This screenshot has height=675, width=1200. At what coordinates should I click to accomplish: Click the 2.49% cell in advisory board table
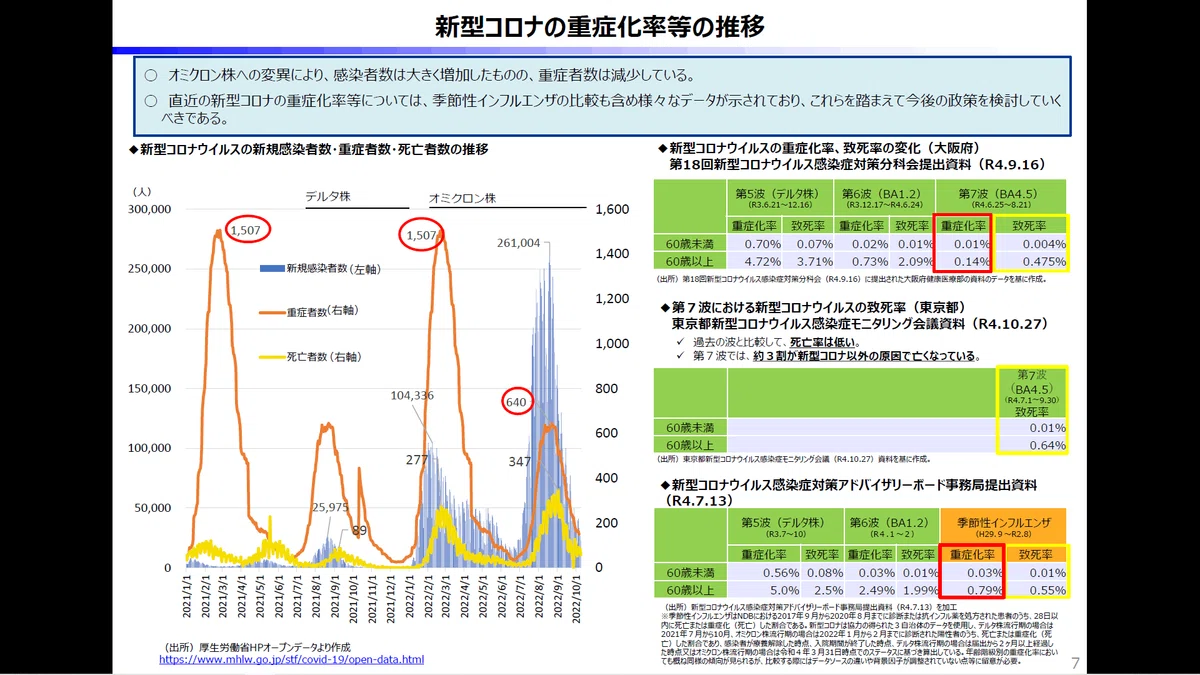(870, 590)
